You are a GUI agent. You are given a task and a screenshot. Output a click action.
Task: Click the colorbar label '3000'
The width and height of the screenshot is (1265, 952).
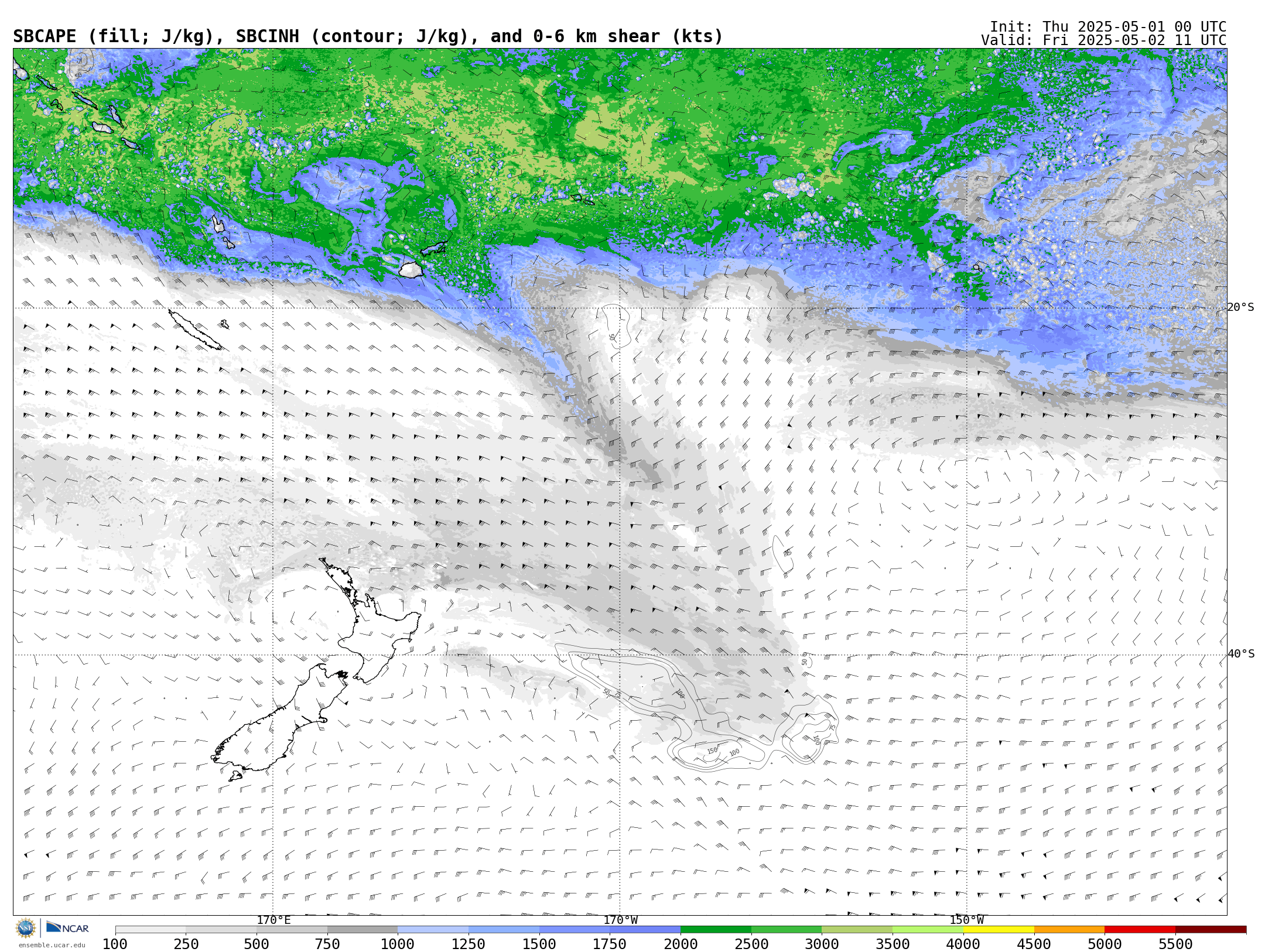822,944
